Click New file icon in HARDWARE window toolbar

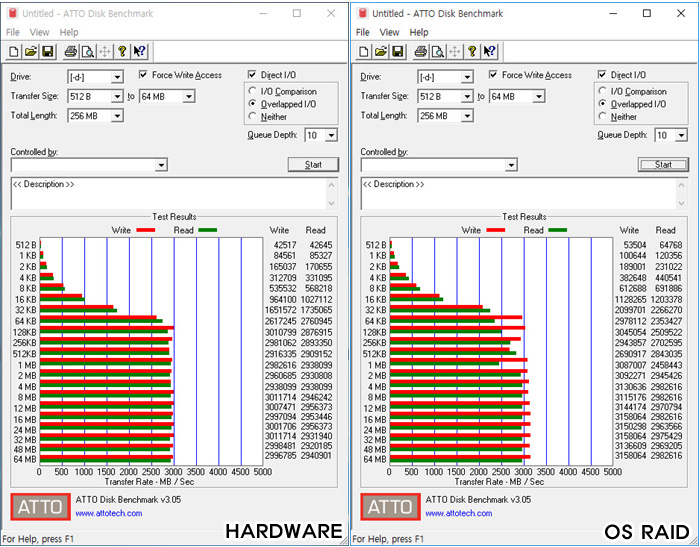tap(14, 52)
